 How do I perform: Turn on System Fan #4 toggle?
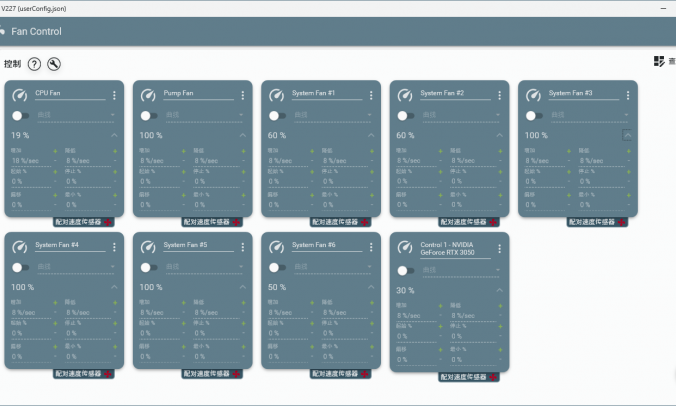pos(19,268)
